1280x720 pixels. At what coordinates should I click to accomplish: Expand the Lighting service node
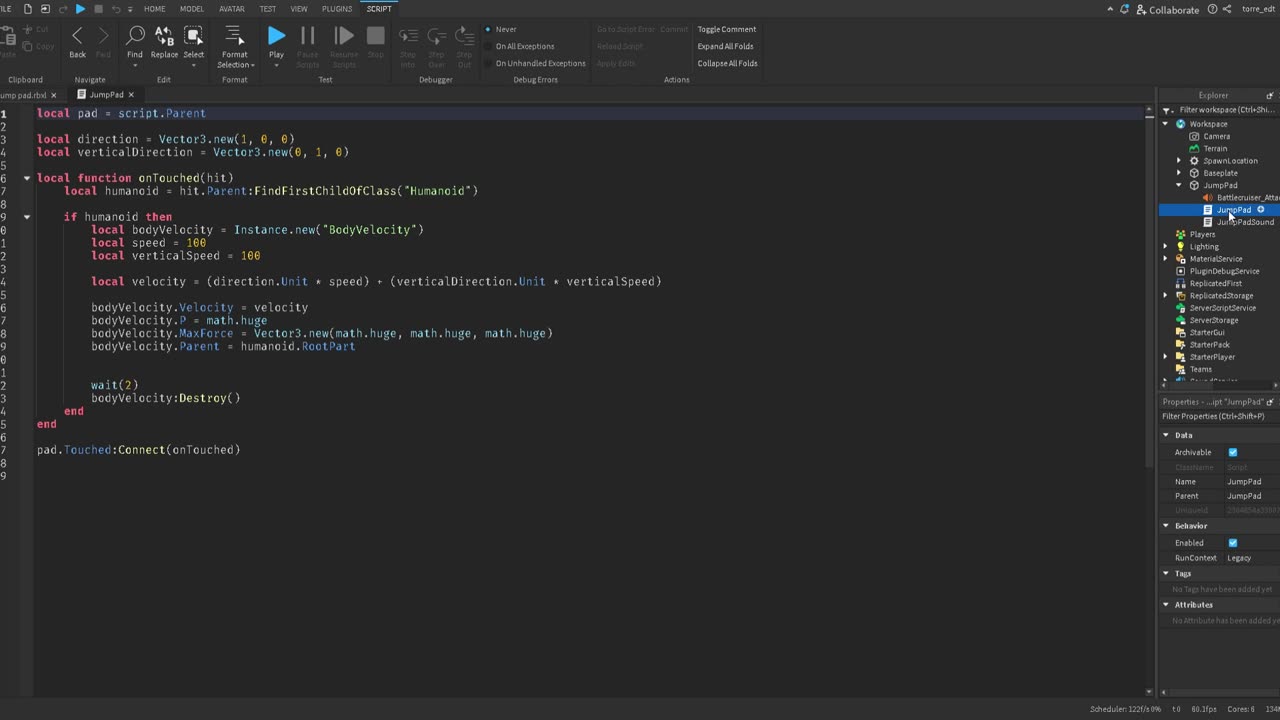[1166, 246]
